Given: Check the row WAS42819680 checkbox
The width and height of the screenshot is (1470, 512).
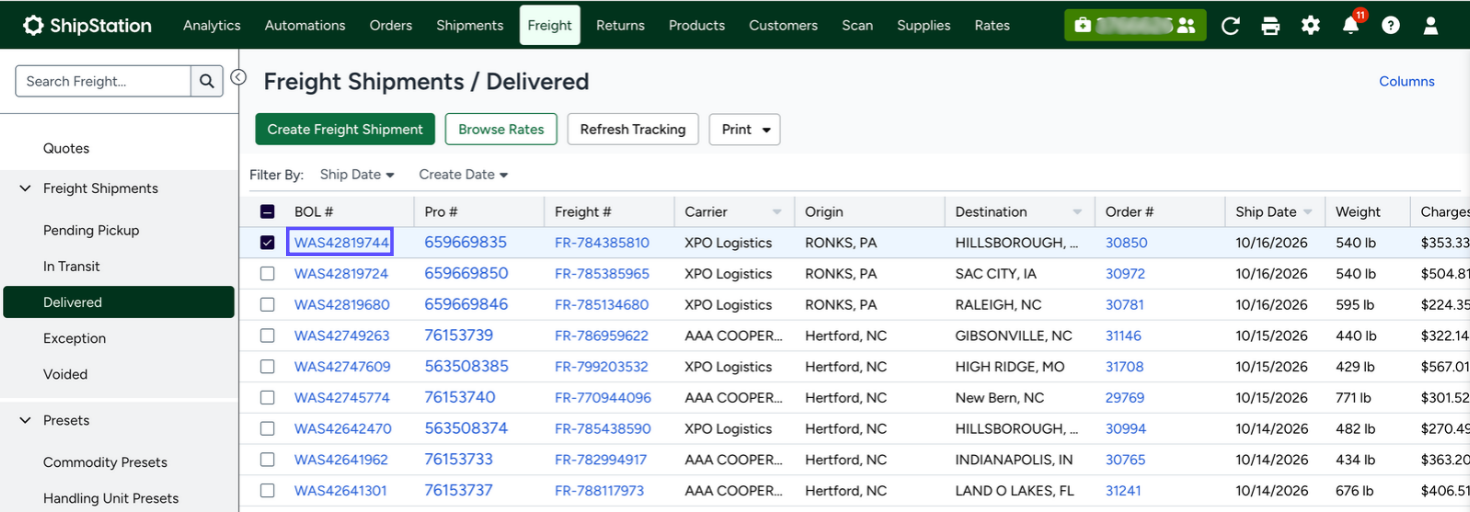Looking at the screenshot, I should (267, 305).
